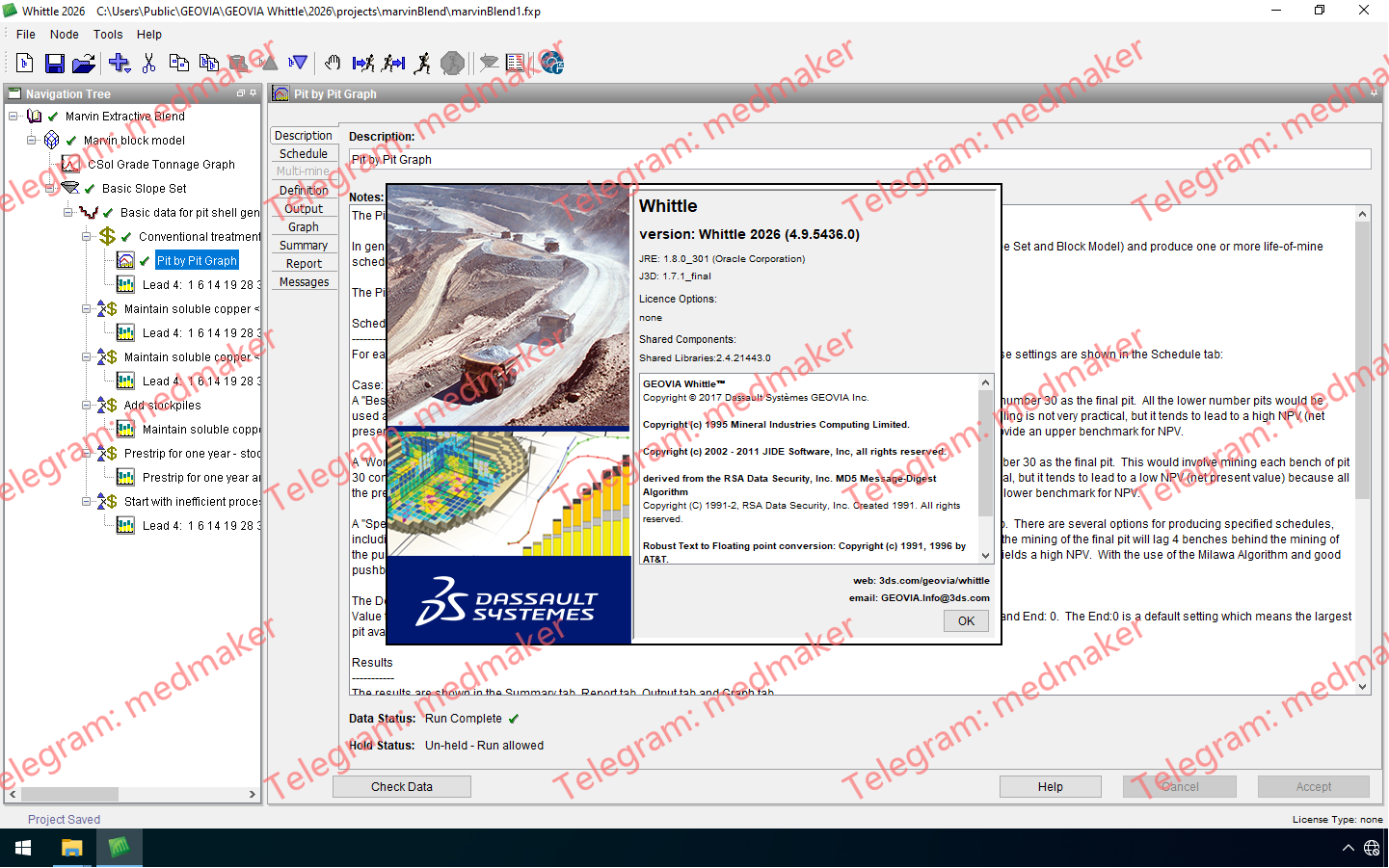
Task: Open File Explorer from the taskbar
Action: pyautogui.click(x=71, y=849)
